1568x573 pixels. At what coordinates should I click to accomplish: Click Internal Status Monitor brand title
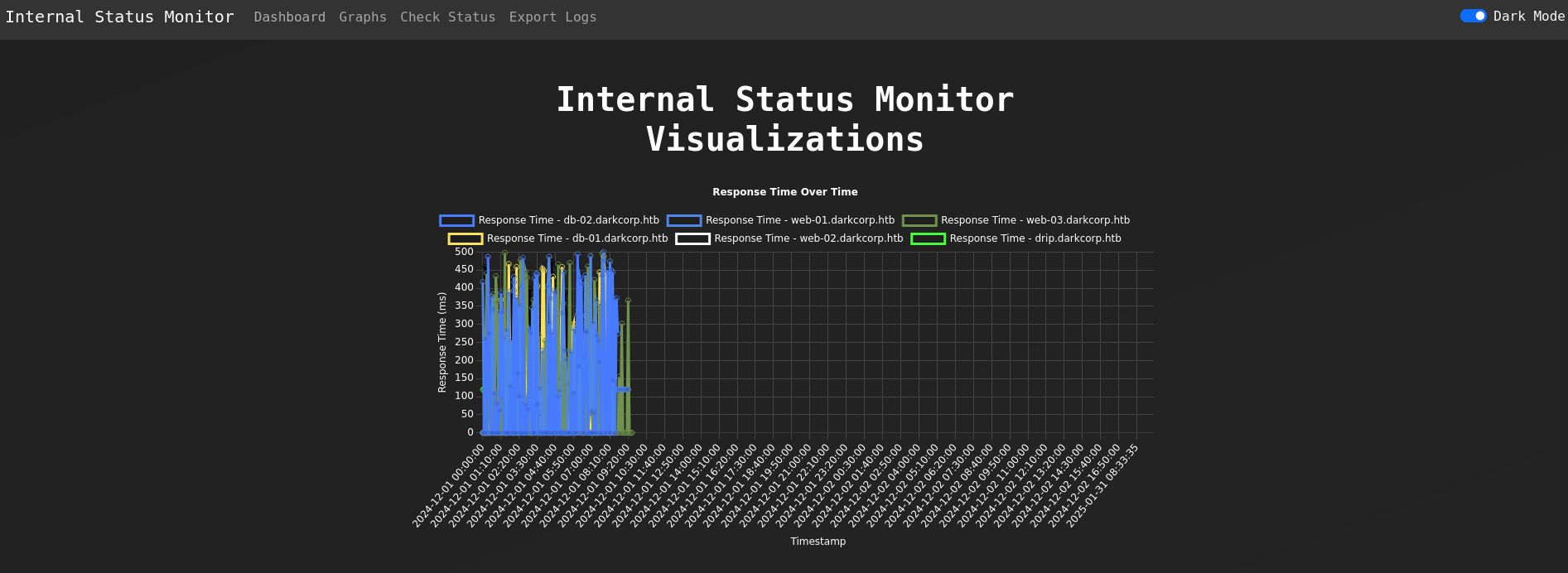point(119,17)
